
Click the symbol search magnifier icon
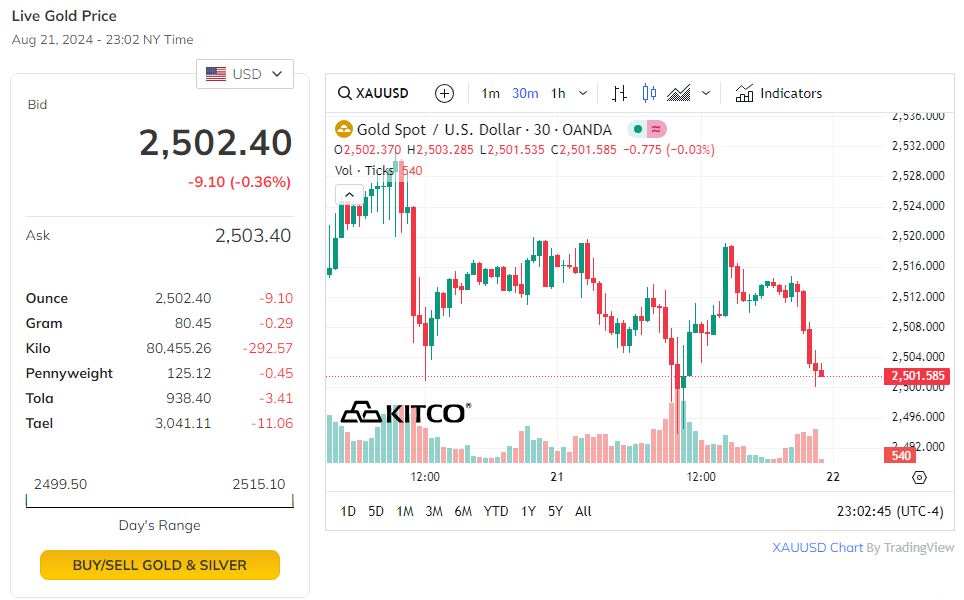point(344,94)
